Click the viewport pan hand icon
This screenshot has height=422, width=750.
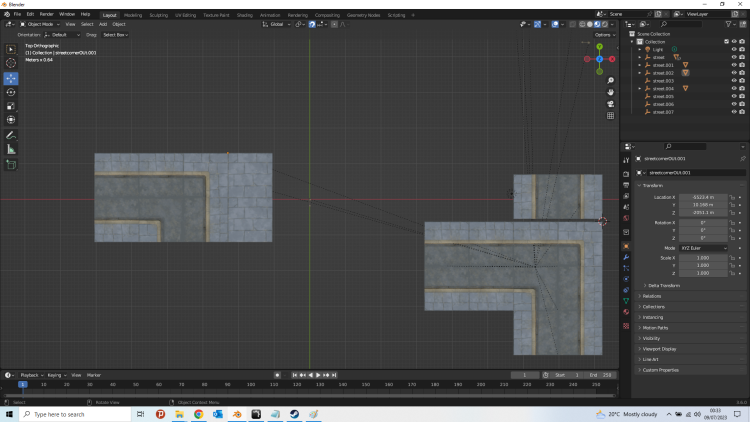pos(610,92)
